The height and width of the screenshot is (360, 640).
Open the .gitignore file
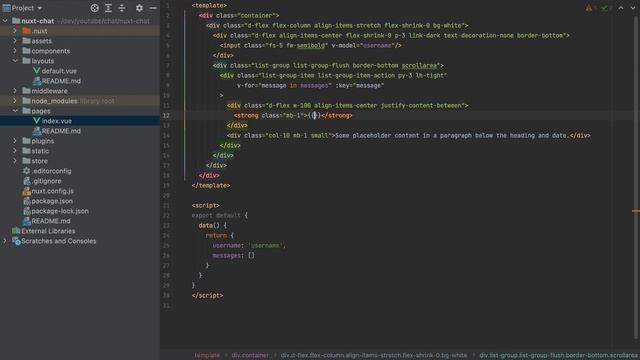coord(46,181)
